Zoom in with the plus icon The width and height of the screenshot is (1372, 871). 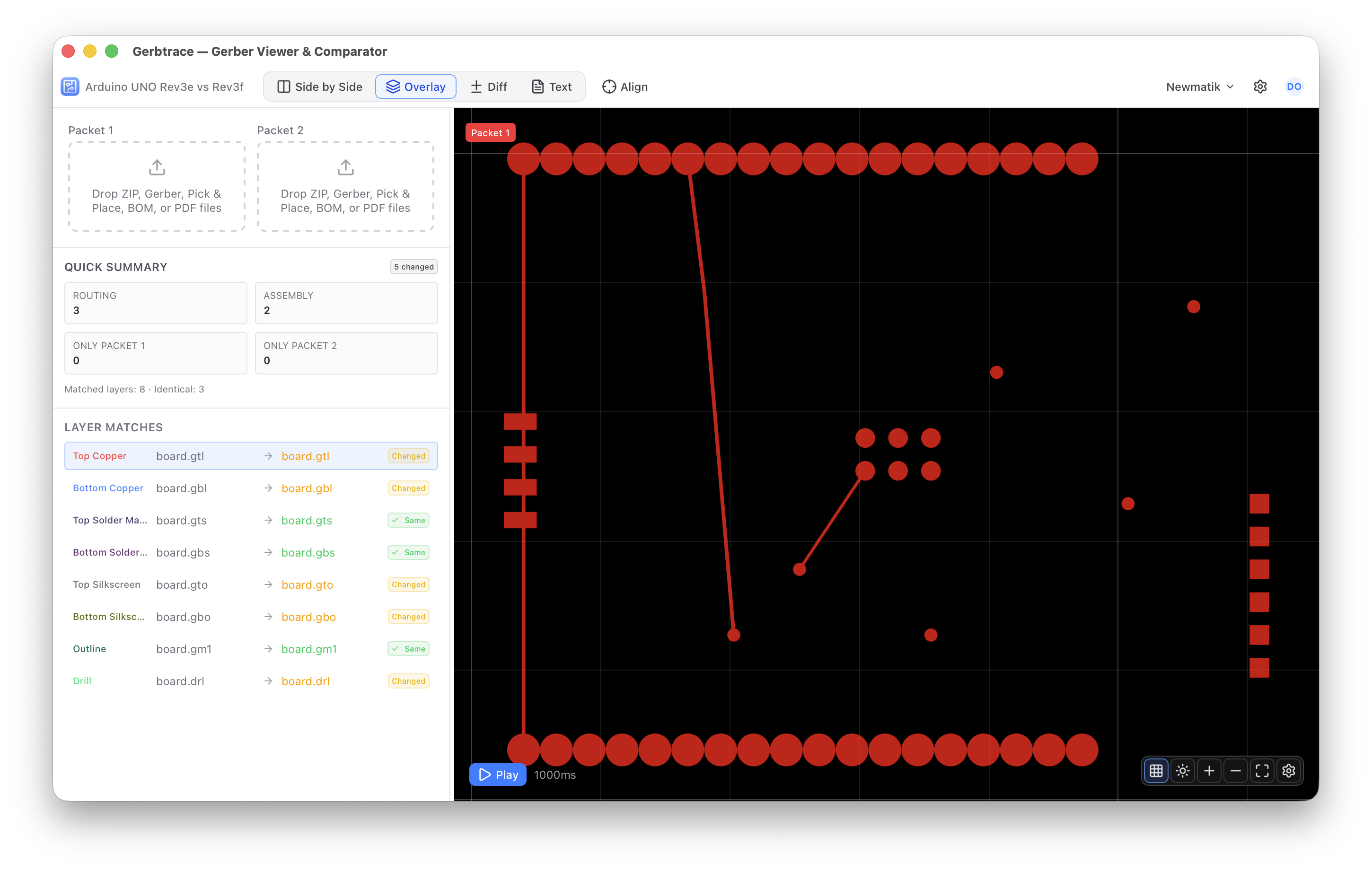pyautogui.click(x=1209, y=771)
